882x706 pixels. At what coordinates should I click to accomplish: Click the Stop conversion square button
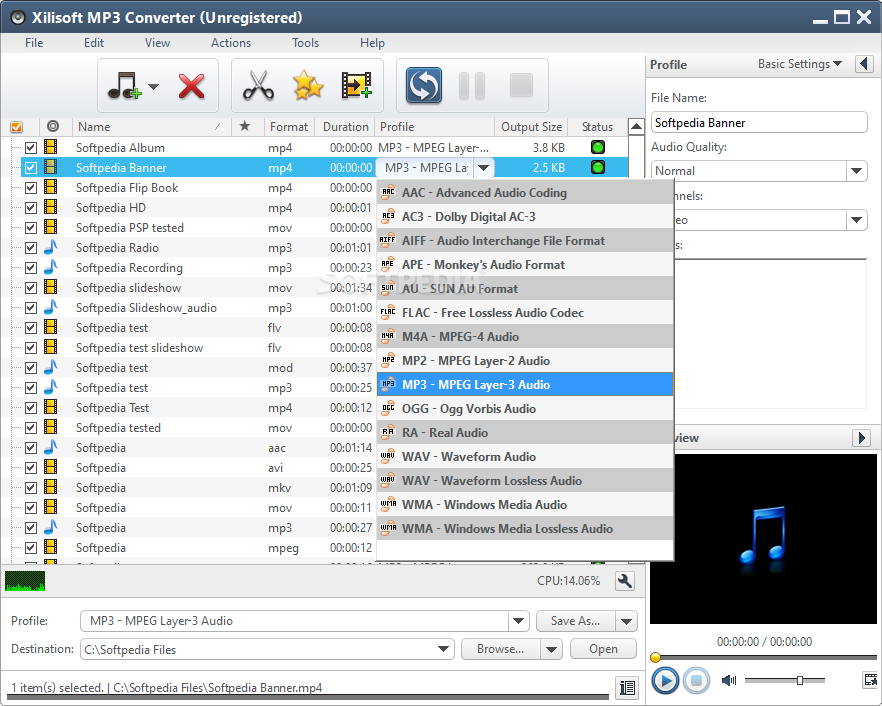coord(521,86)
